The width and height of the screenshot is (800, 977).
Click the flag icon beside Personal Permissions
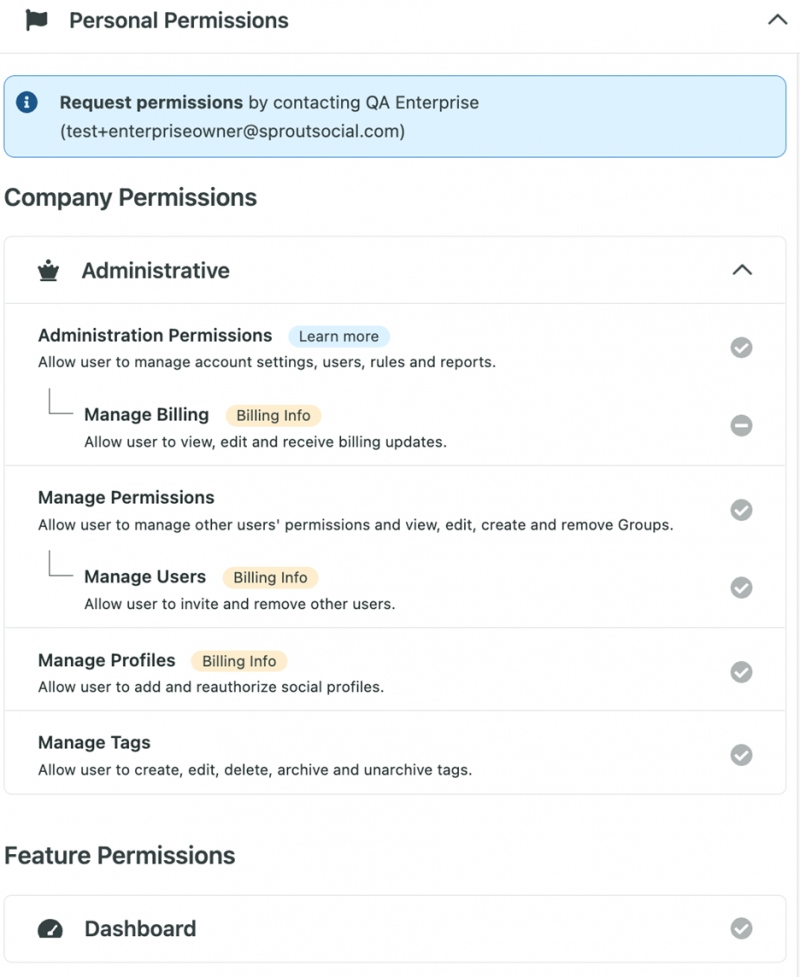[37, 21]
